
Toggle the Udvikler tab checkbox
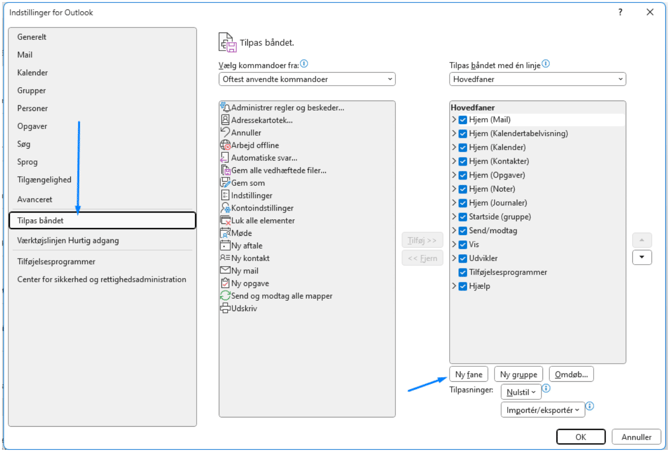(462, 258)
